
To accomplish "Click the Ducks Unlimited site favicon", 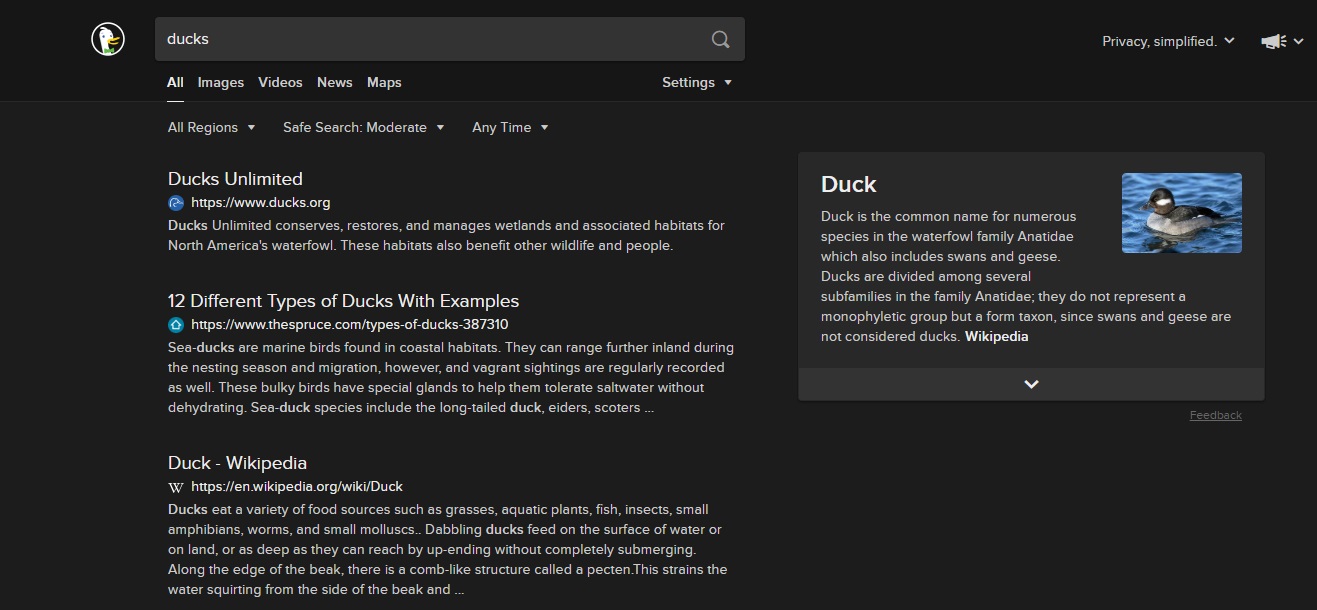I will tap(176, 203).
